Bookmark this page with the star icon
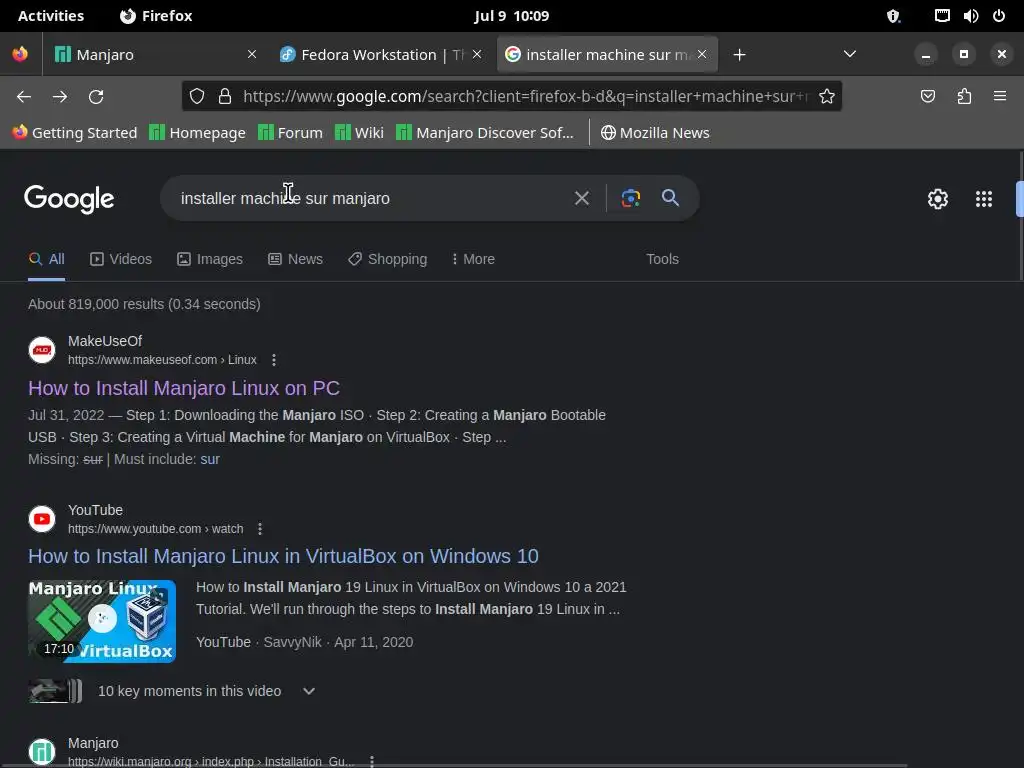Viewport: 1024px width, 768px height. (827, 97)
